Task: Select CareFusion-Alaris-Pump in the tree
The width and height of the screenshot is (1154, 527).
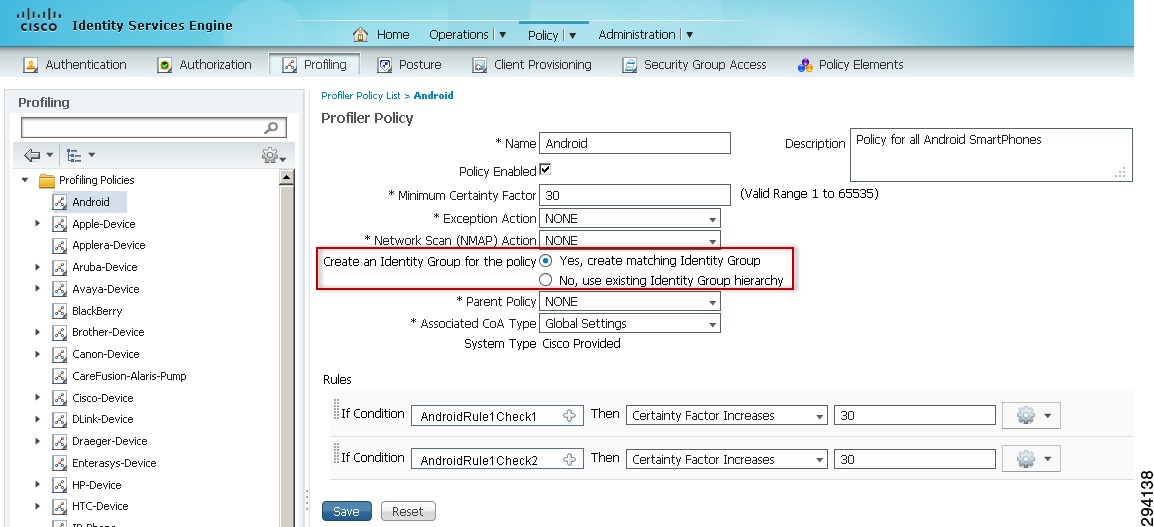Action: click(x=129, y=376)
